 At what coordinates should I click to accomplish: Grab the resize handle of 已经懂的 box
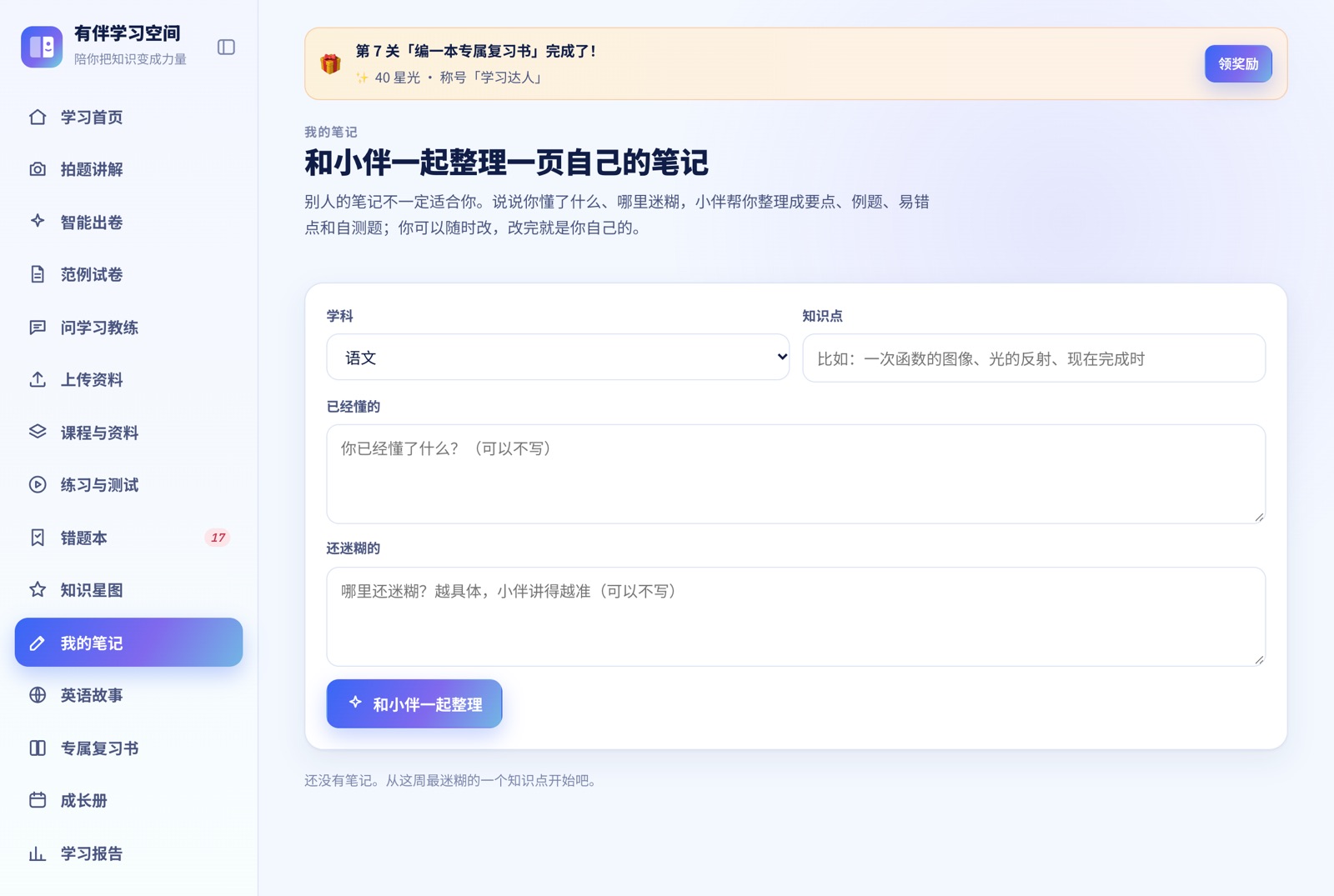(1259, 517)
